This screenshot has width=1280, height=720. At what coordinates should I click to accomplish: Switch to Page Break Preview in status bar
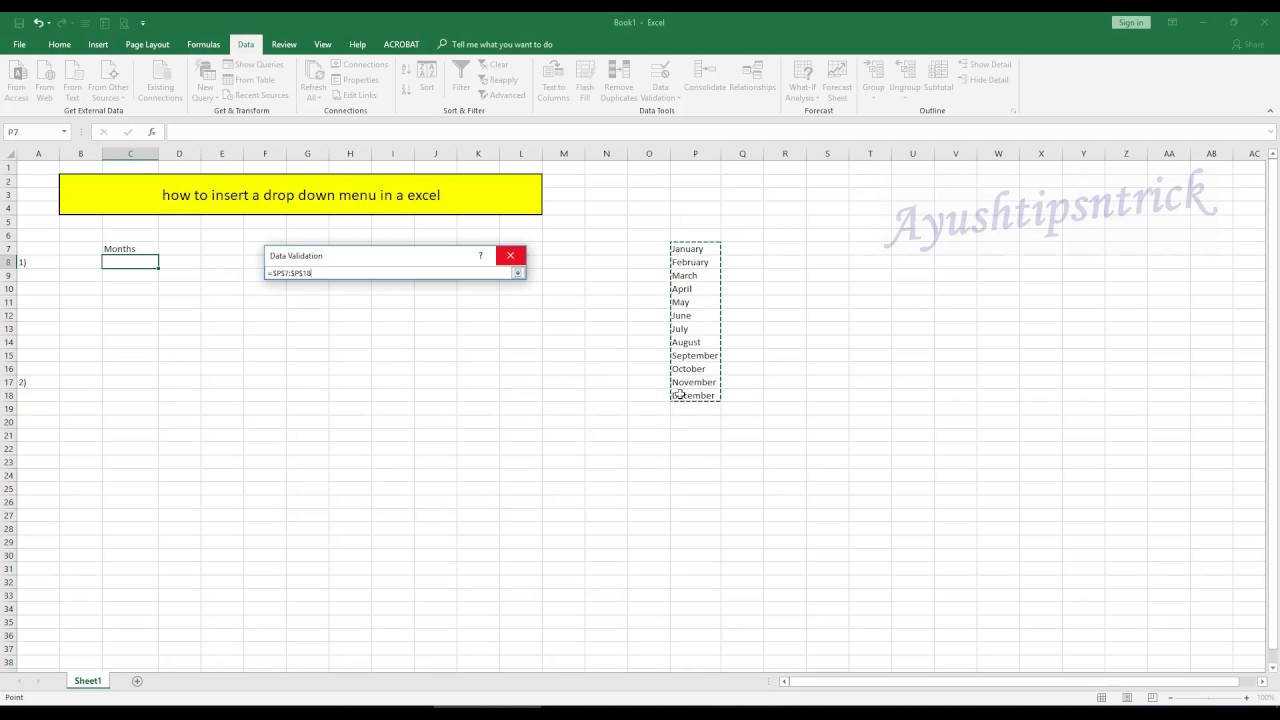tap(1152, 697)
